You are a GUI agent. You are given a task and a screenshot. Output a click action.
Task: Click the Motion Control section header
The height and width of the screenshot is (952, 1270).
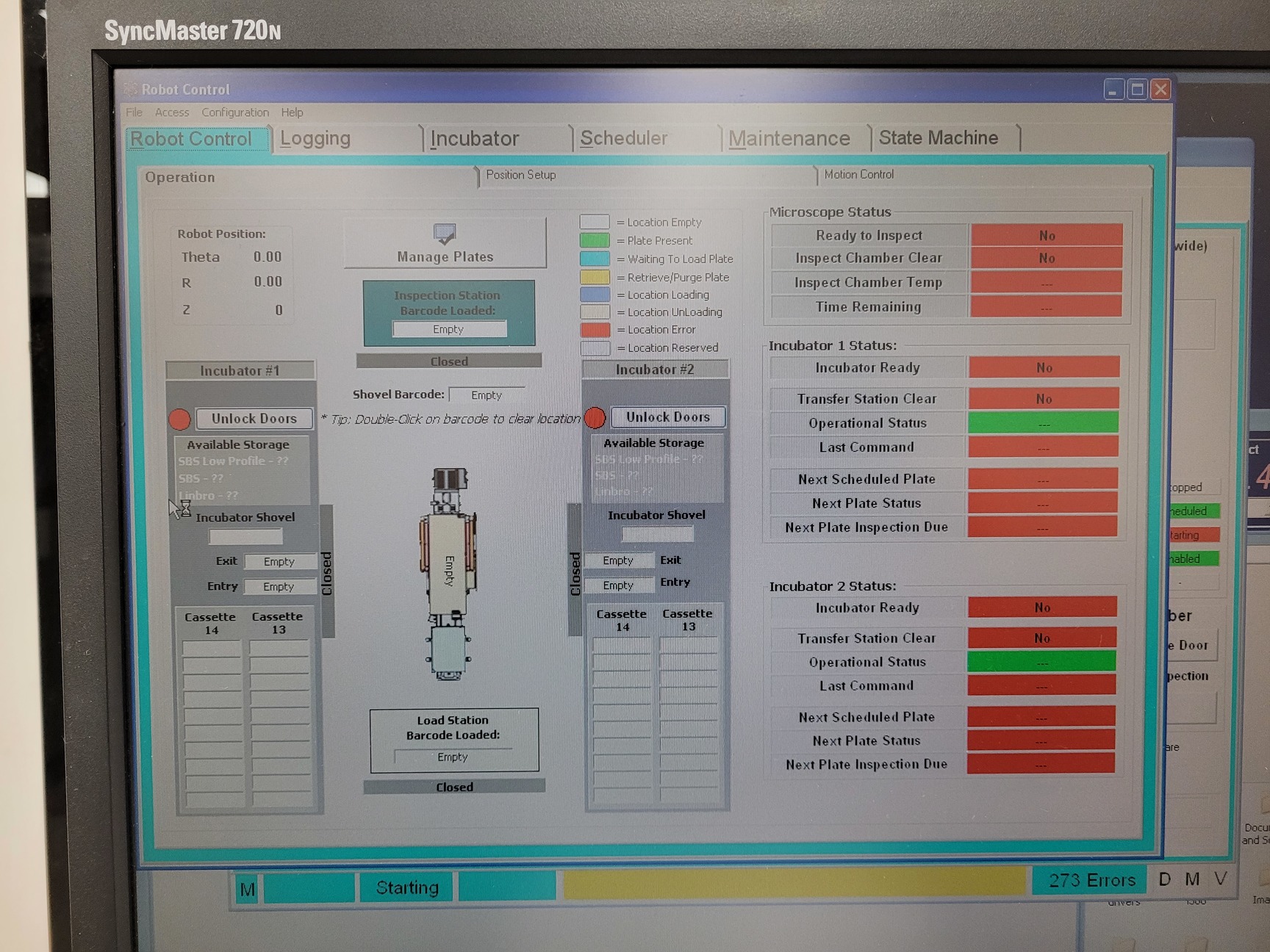coord(858,175)
